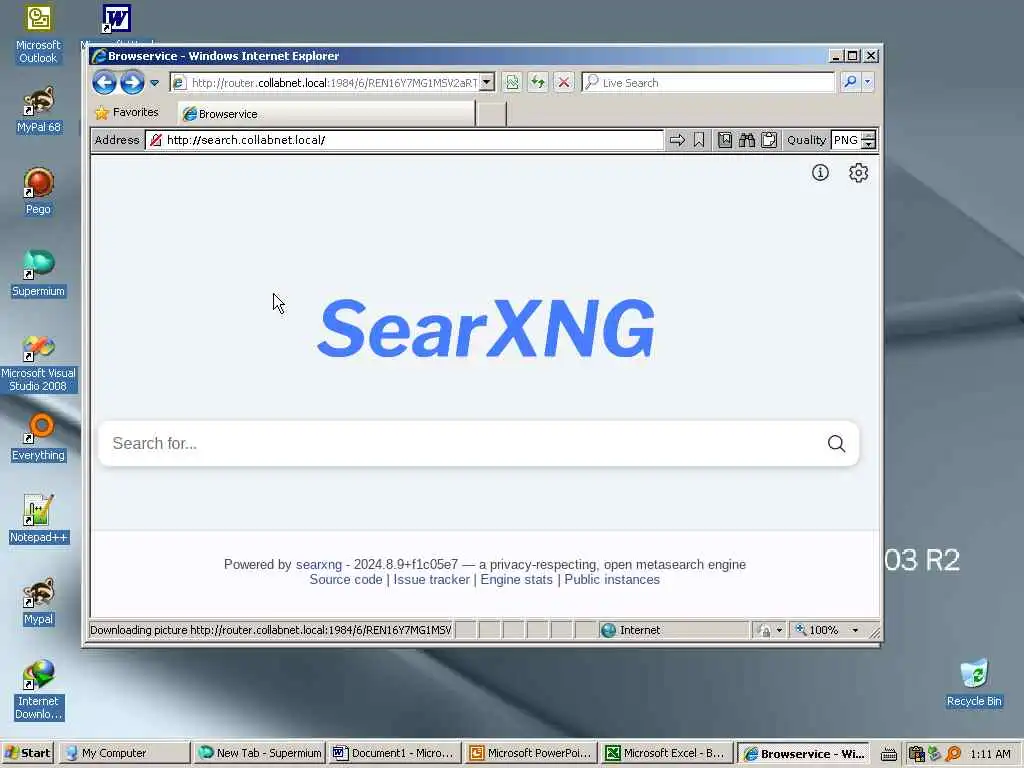The image size is (1024, 768).
Task: Submit search with magnifying glass icon
Action: [837, 443]
